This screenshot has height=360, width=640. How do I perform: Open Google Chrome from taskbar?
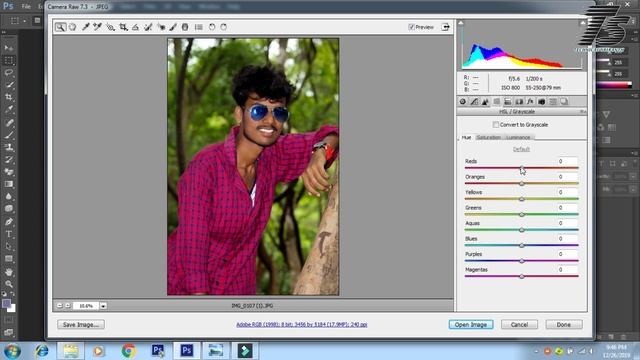[129, 351]
